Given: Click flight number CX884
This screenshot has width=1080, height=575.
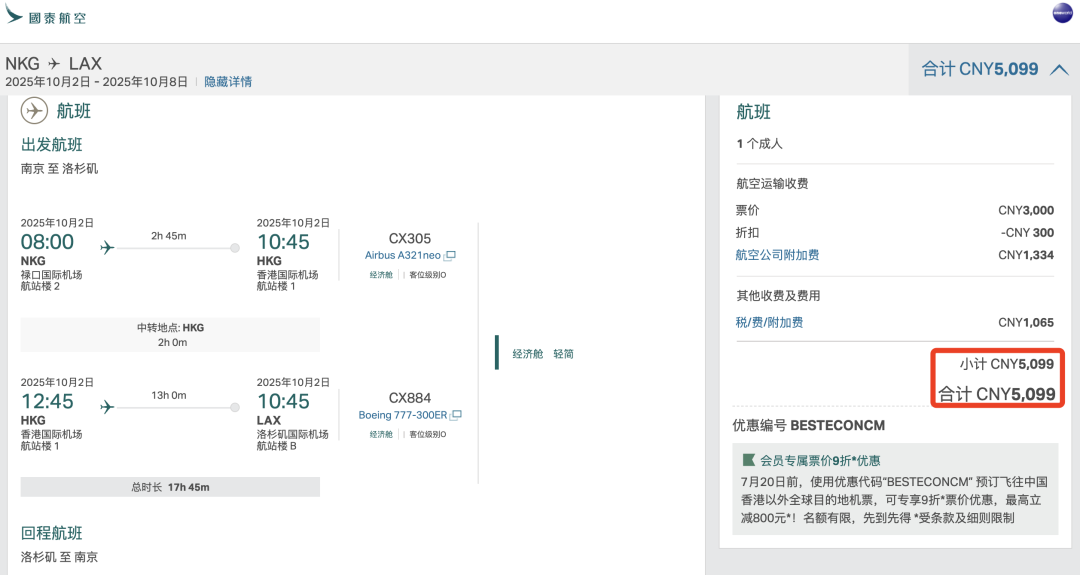Looking at the screenshot, I should click(x=410, y=399).
